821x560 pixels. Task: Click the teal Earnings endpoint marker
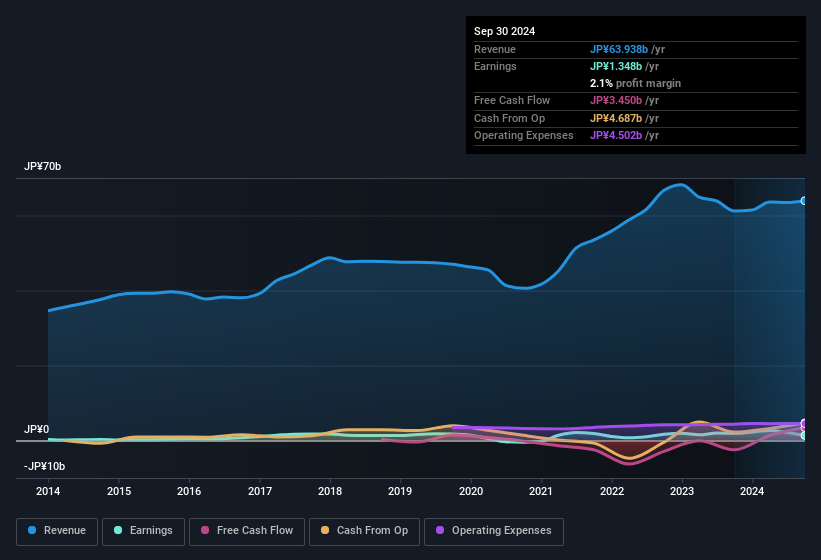pyautogui.click(x=804, y=435)
